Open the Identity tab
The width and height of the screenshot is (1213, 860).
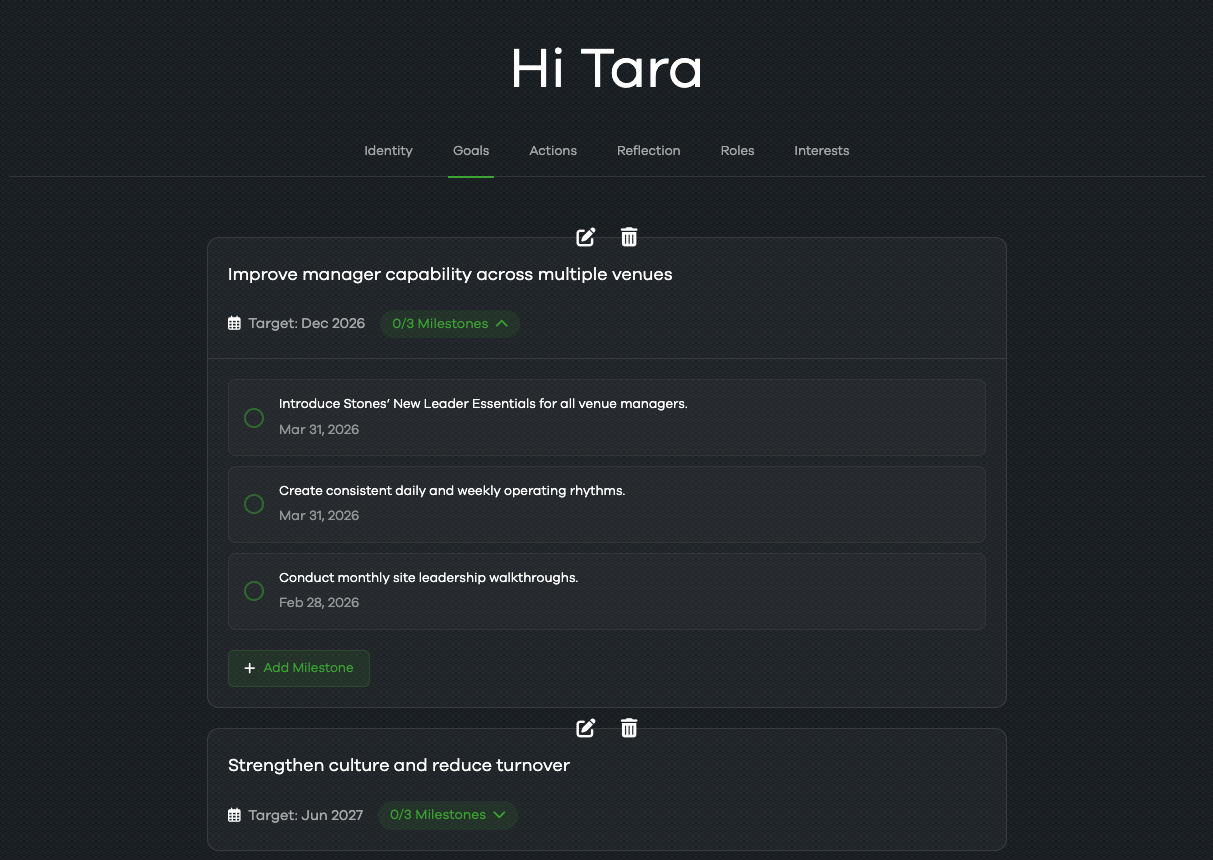tap(388, 151)
